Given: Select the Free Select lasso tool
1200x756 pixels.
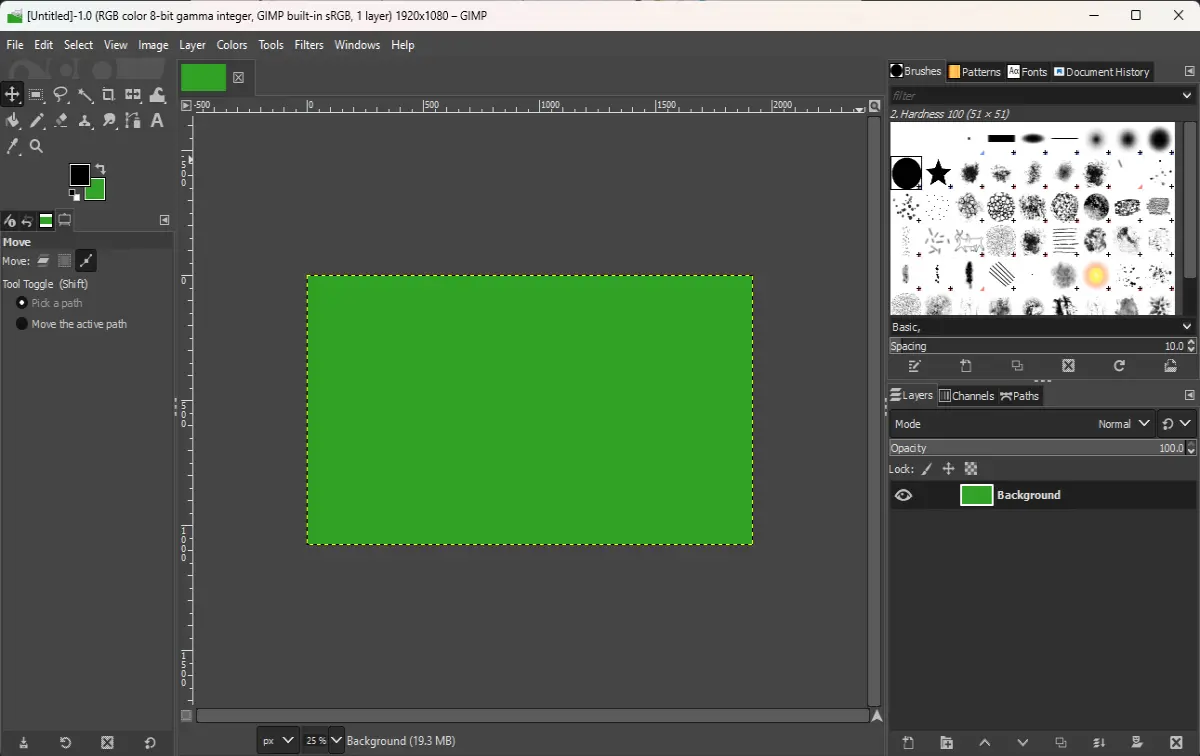Looking at the screenshot, I should click(61, 95).
